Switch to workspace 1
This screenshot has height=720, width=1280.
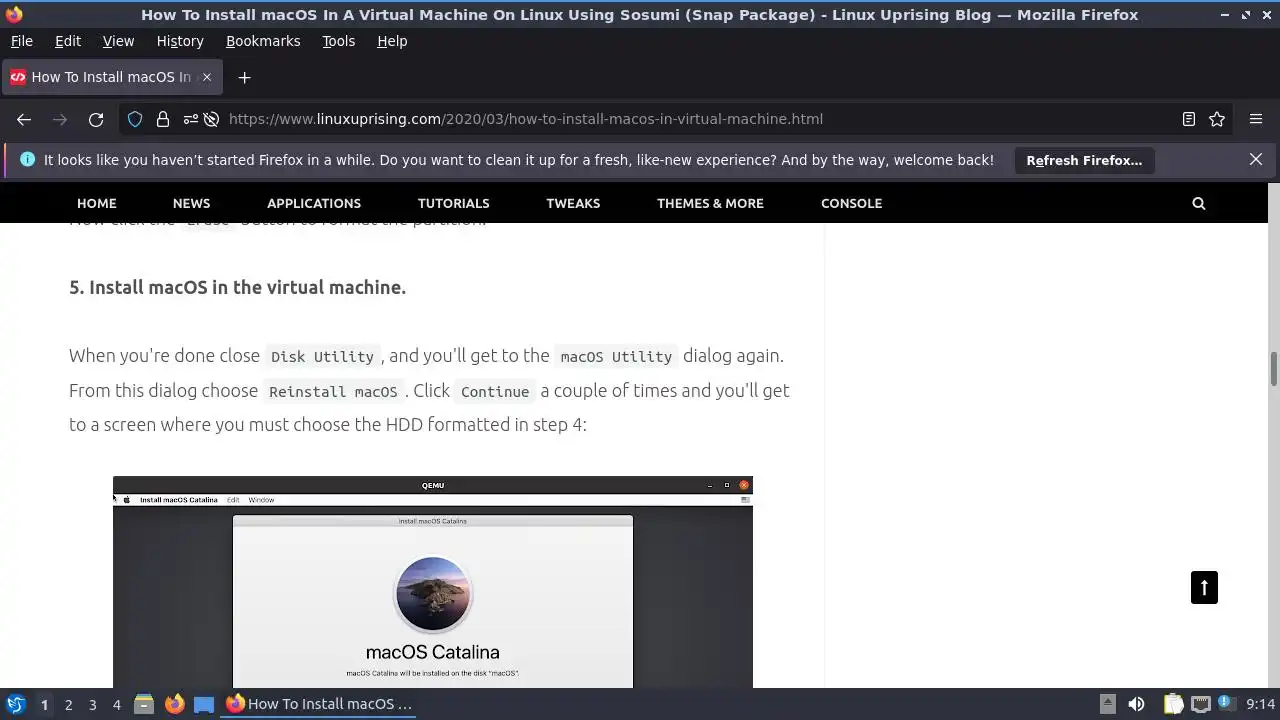tap(44, 704)
